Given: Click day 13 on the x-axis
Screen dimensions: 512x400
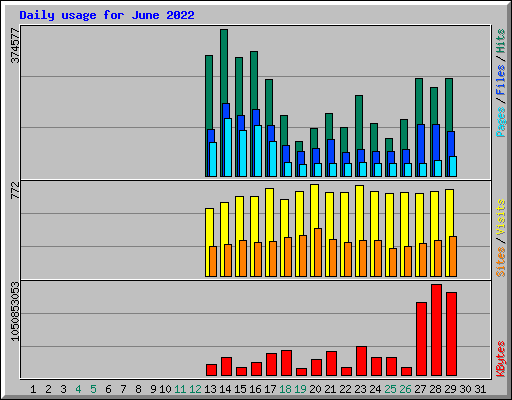Looking at the screenshot, I should [x=210, y=389].
